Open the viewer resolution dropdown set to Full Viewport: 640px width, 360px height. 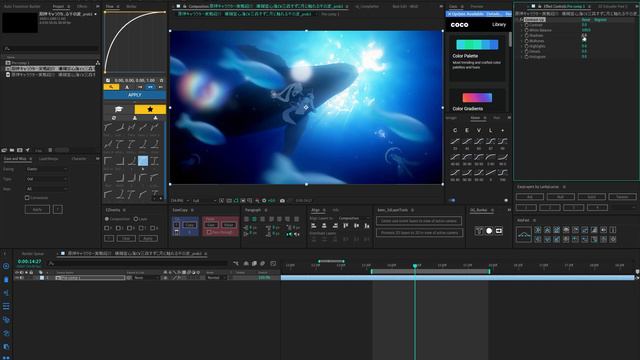[x=204, y=201]
